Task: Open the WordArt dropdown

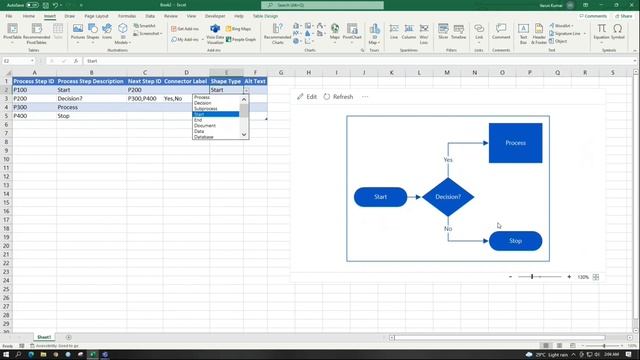Action: point(561,26)
